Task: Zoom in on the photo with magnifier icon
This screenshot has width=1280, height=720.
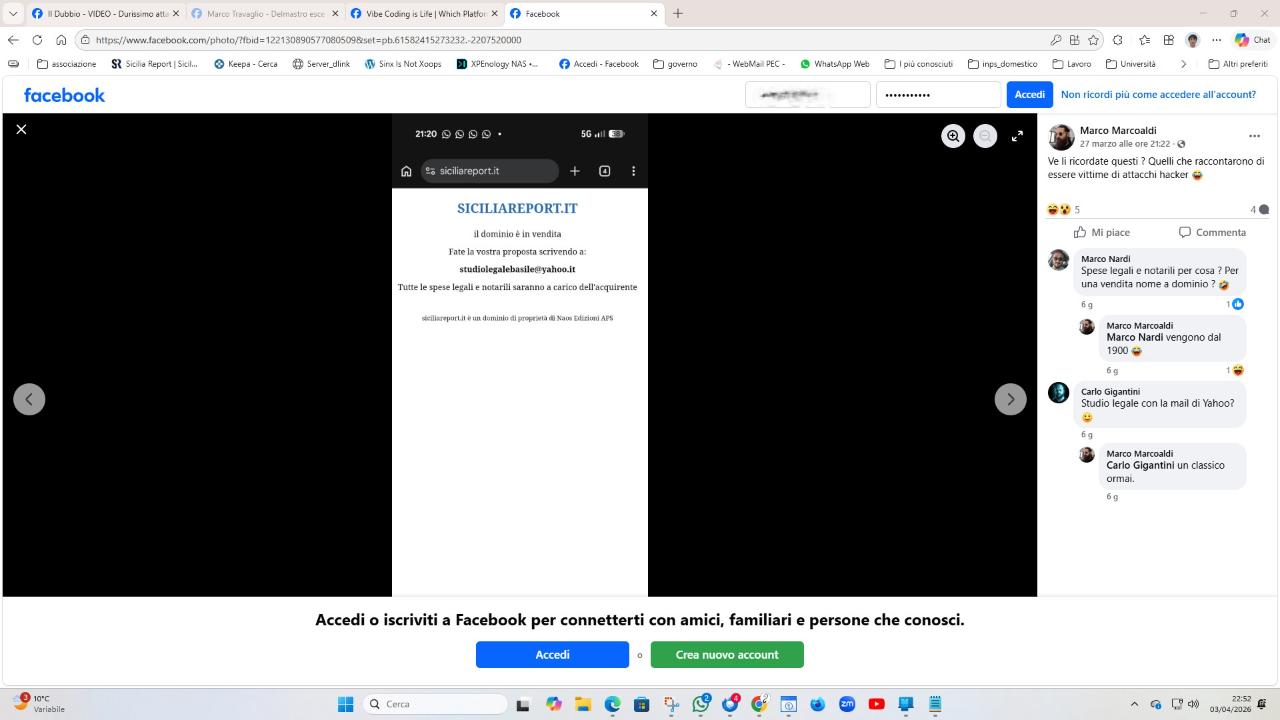Action: coord(953,136)
